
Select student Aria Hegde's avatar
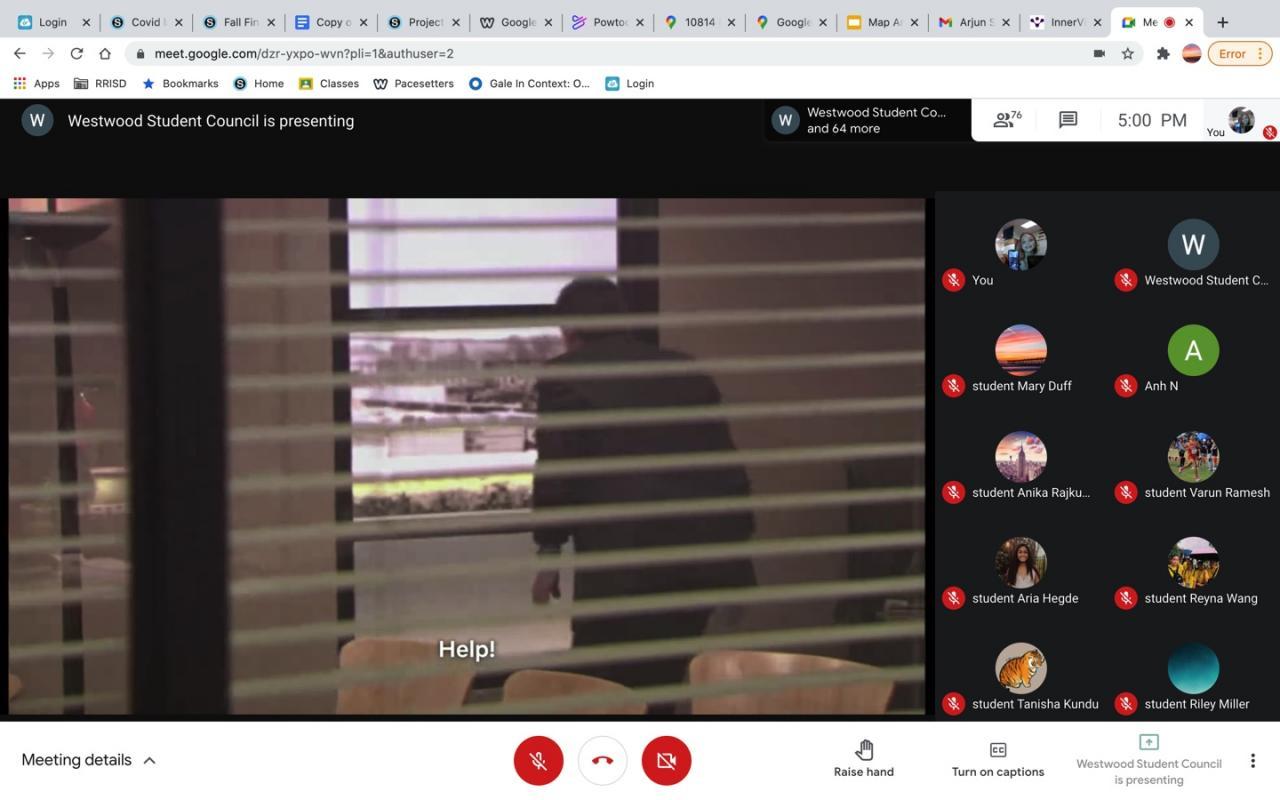pyautogui.click(x=1021, y=563)
